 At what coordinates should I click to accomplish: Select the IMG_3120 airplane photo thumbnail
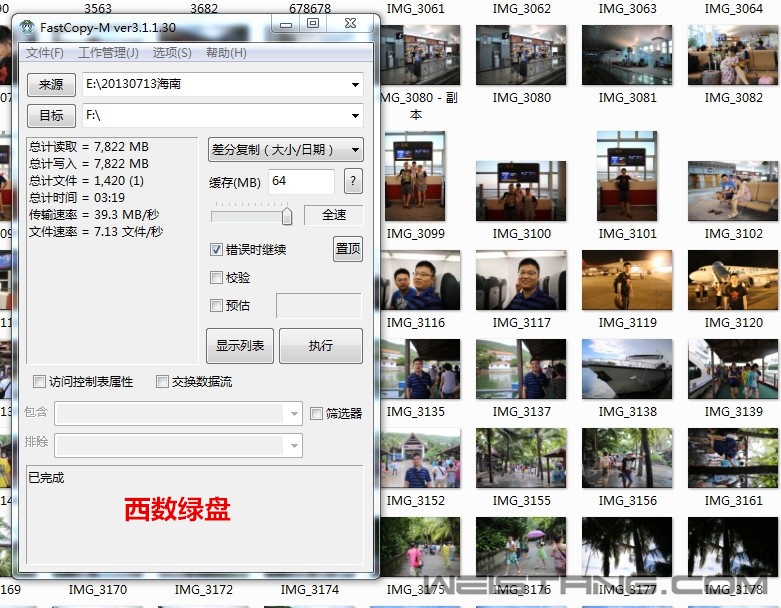pos(732,280)
